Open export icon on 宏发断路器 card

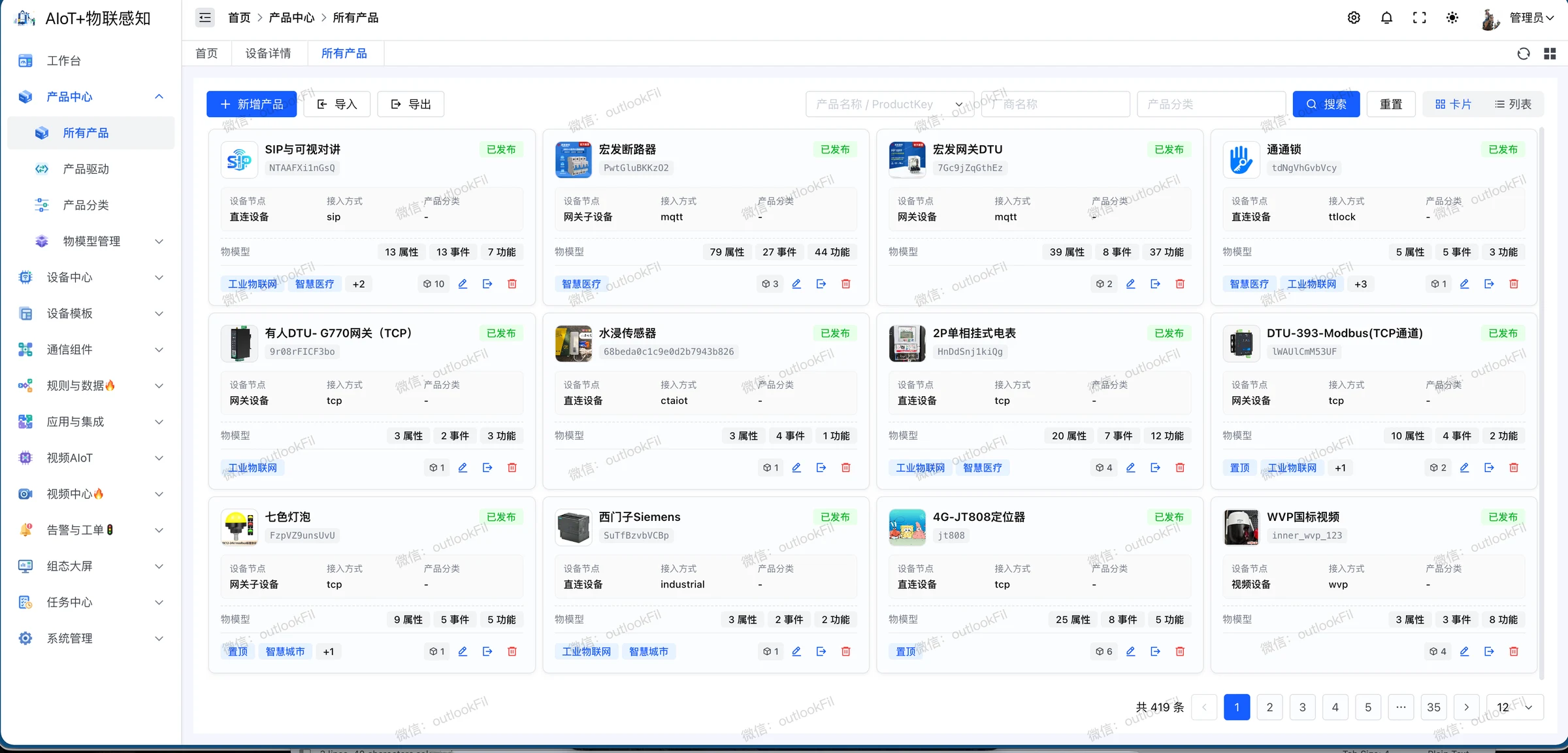[x=821, y=284]
